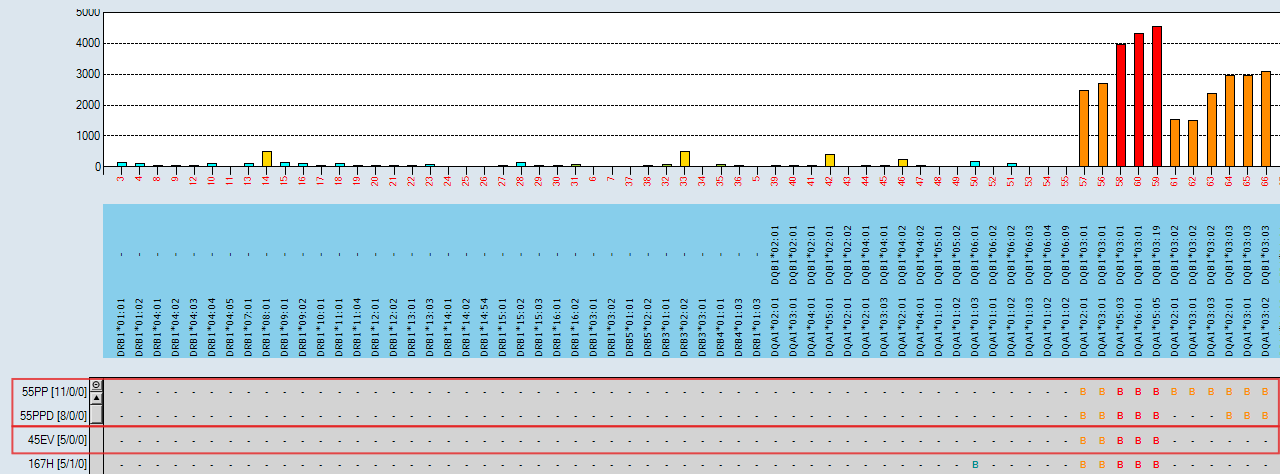Click the DRB1*08:01 allele label
This screenshot has width=1280, height=474.
[x=267, y=326]
